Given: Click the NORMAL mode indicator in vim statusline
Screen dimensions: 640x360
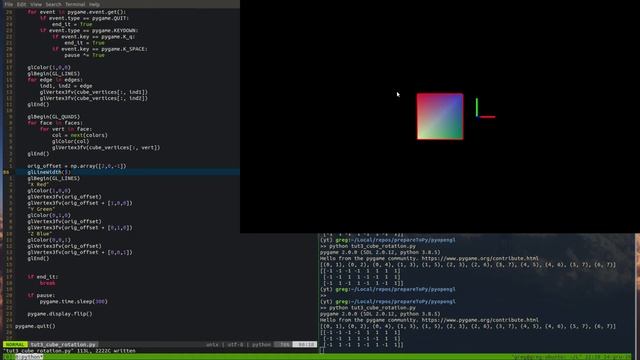Looking at the screenshot, I should point(15,344).
